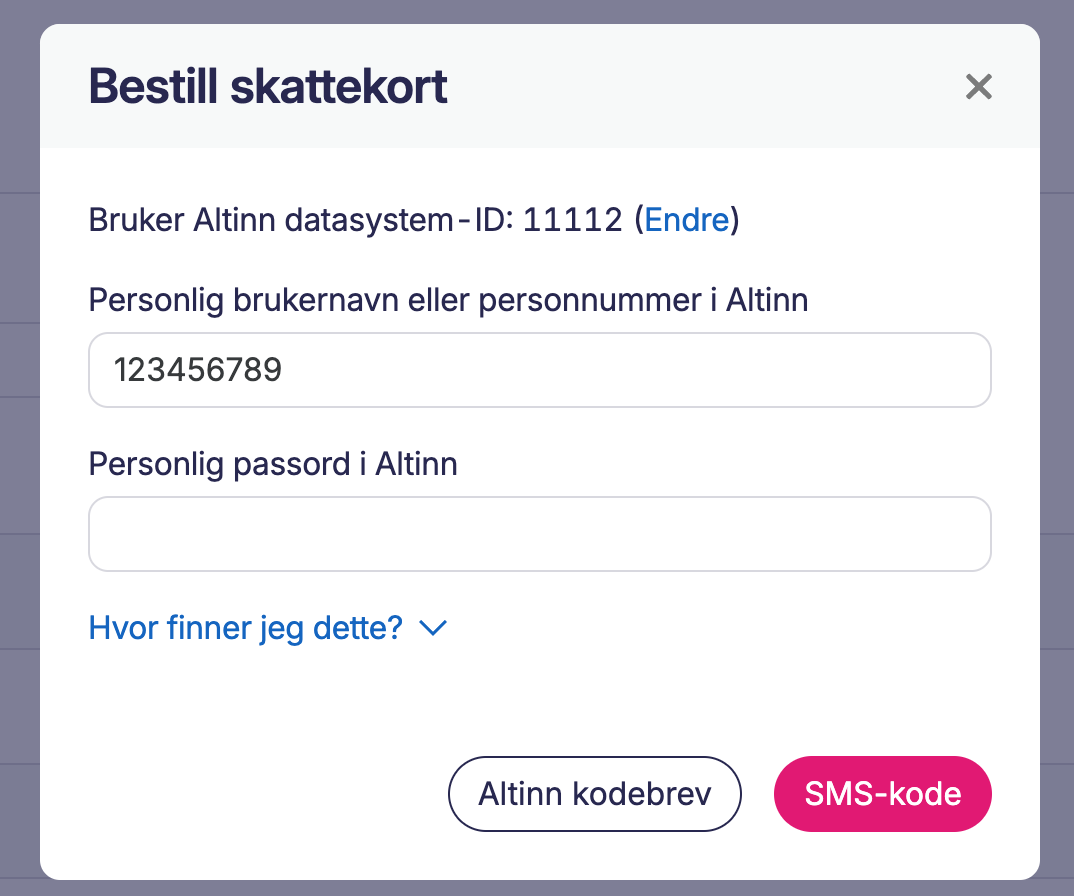Click the dimmed backdrop left of dialog
Viewport: 1074px width, 896px height.
click(19, 450)
